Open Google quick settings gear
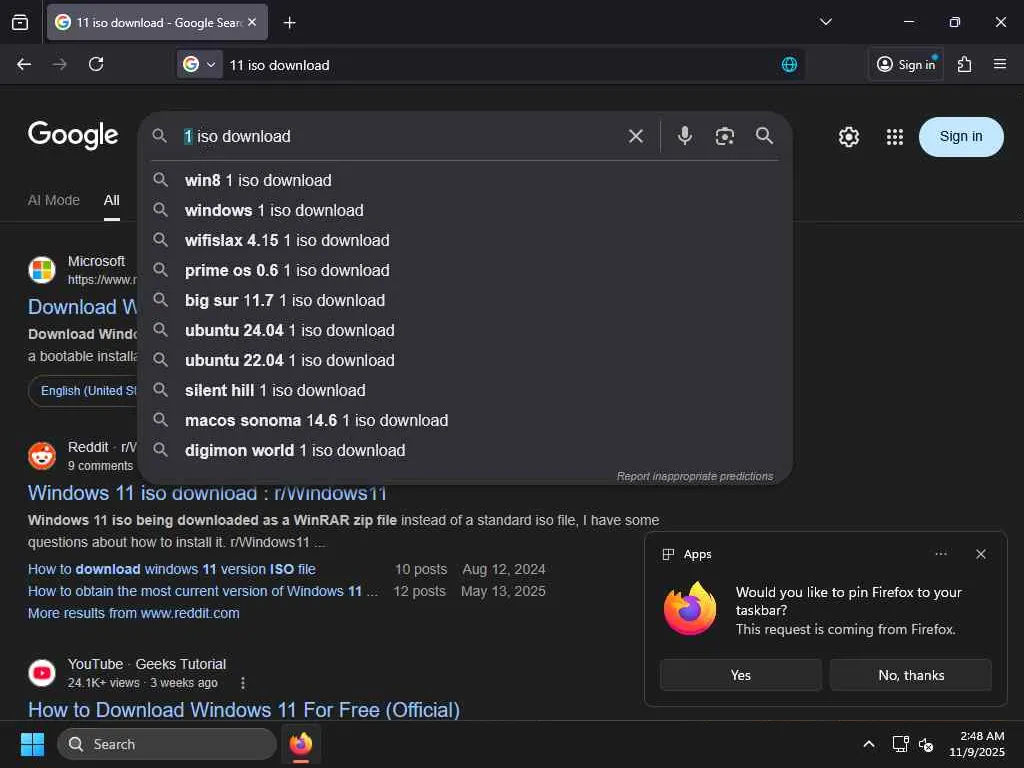The height and width of the screenshot is (768, 1024). coord(848,136)
